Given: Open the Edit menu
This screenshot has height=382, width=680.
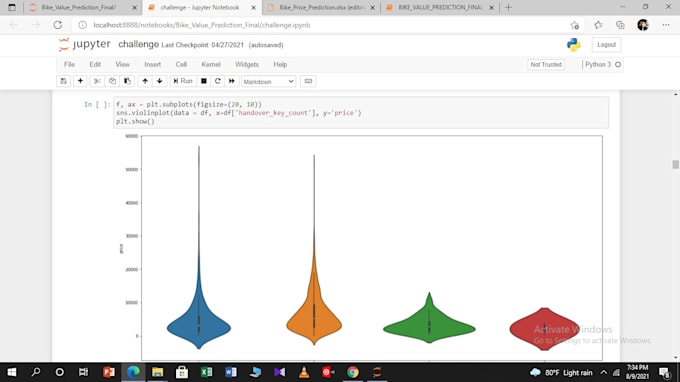Looking at the screenshot, I should pyautogui.click(x=95, y=64).
